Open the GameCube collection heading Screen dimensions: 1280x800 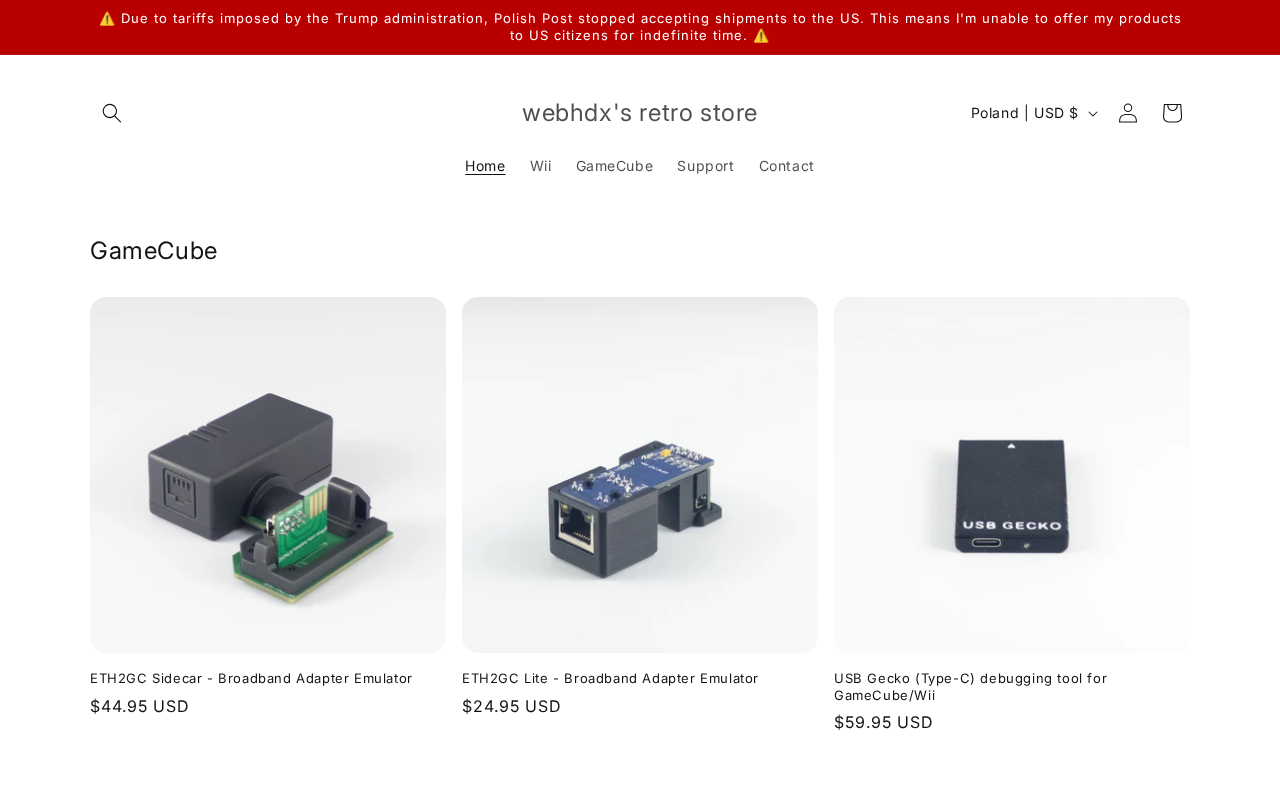click(x=154, y=251)
